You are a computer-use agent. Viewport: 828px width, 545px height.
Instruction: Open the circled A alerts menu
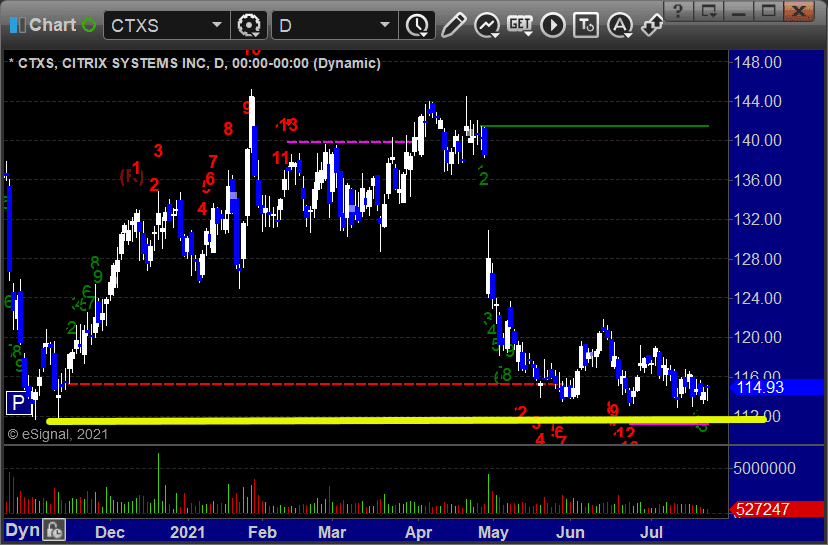[619, 25]
